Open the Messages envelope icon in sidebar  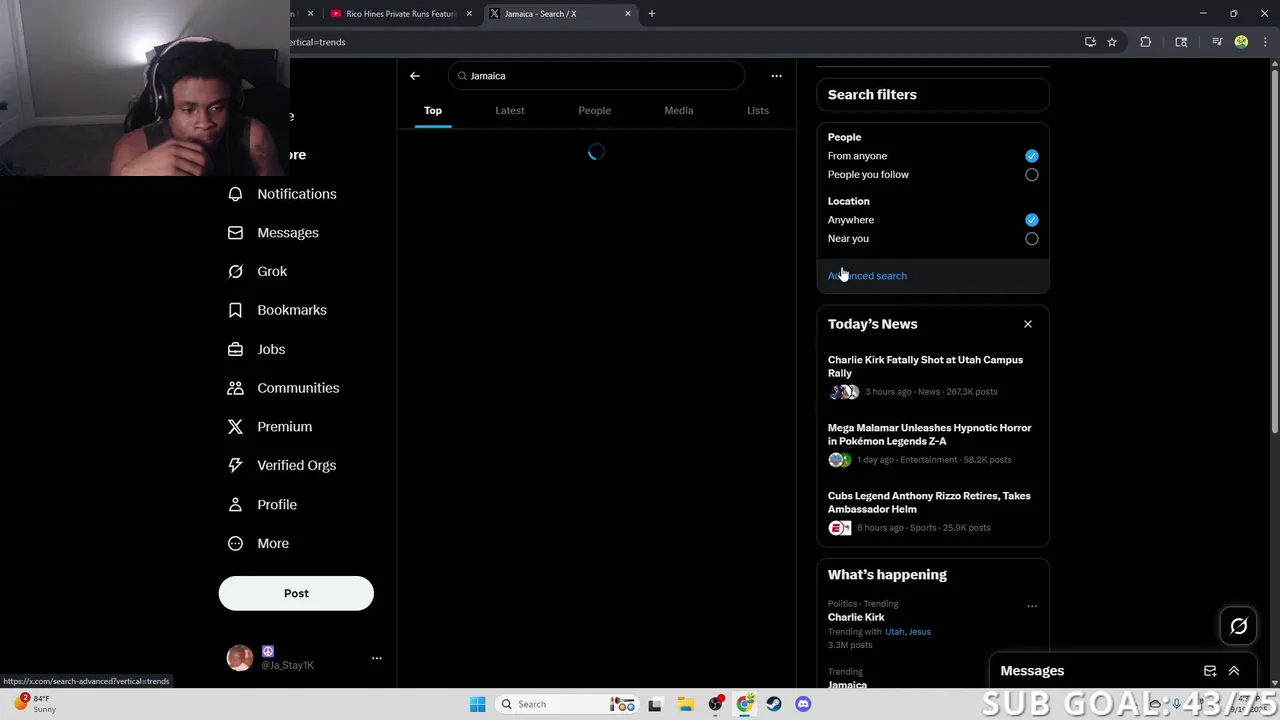click(x=235, y=233)
